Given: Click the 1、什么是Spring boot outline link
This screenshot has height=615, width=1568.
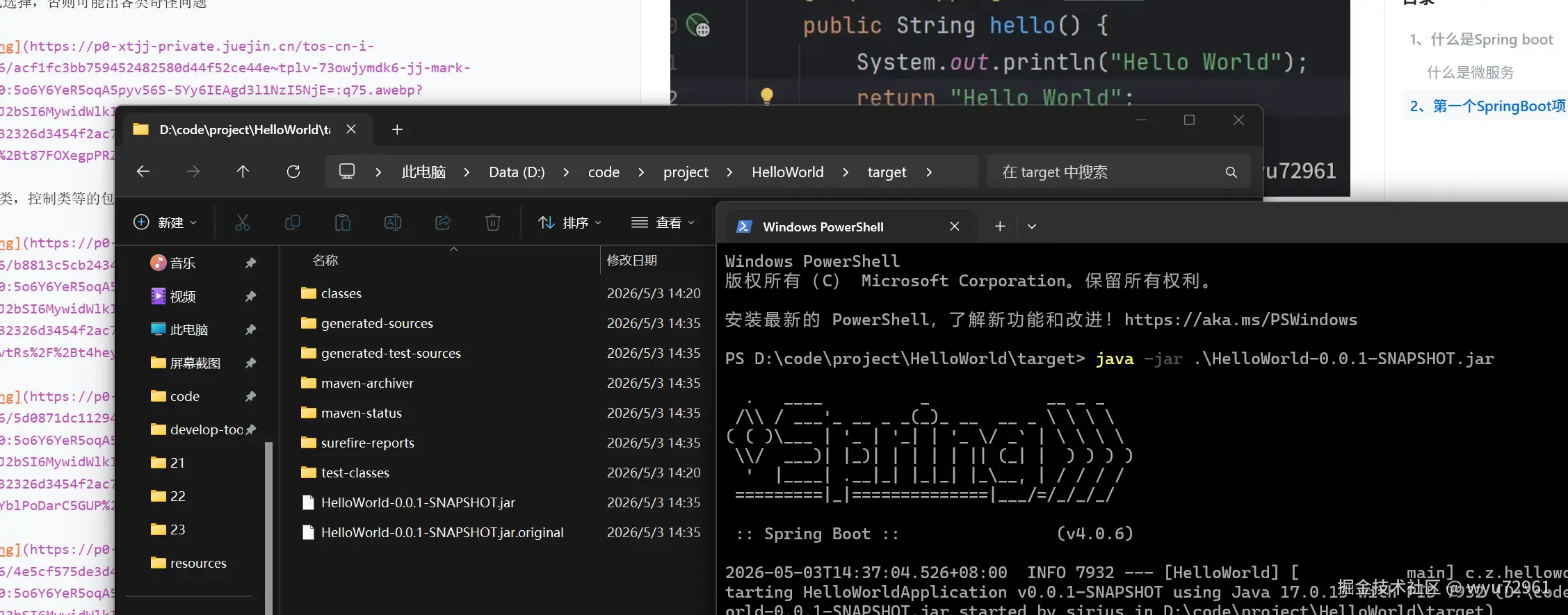Looking at the screenshot, I should [x=1481, y=40].
